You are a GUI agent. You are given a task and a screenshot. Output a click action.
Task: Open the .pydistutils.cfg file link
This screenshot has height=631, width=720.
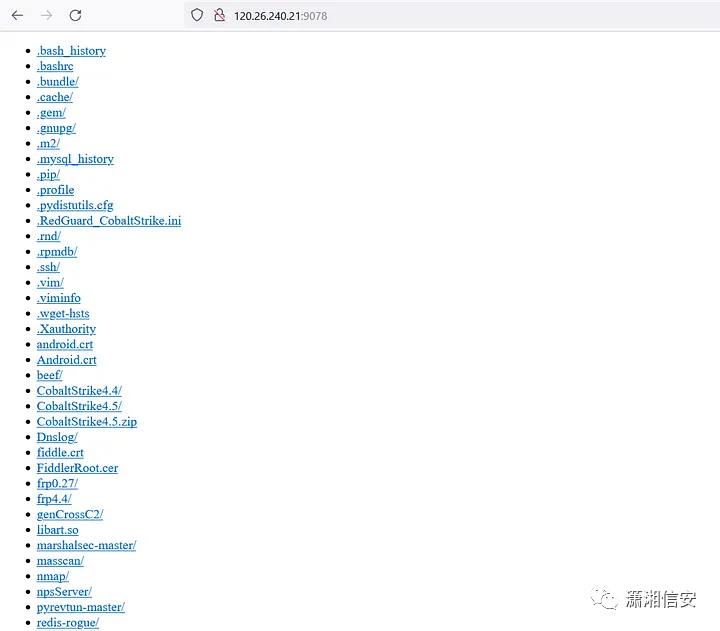75,205
